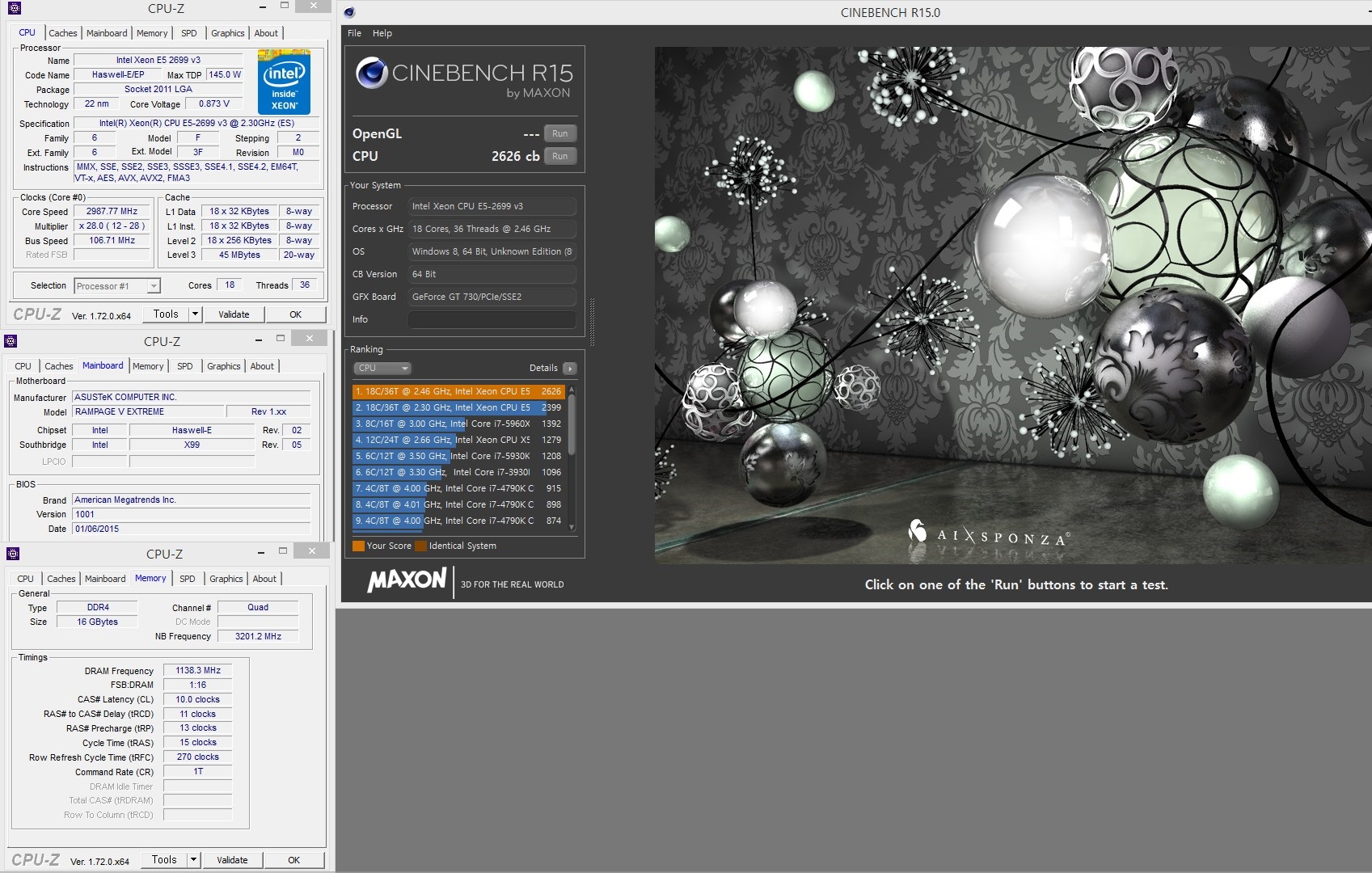
Task: Run the OpenGL benchmark
Action: pyautogui.click(x=560, y=133)
